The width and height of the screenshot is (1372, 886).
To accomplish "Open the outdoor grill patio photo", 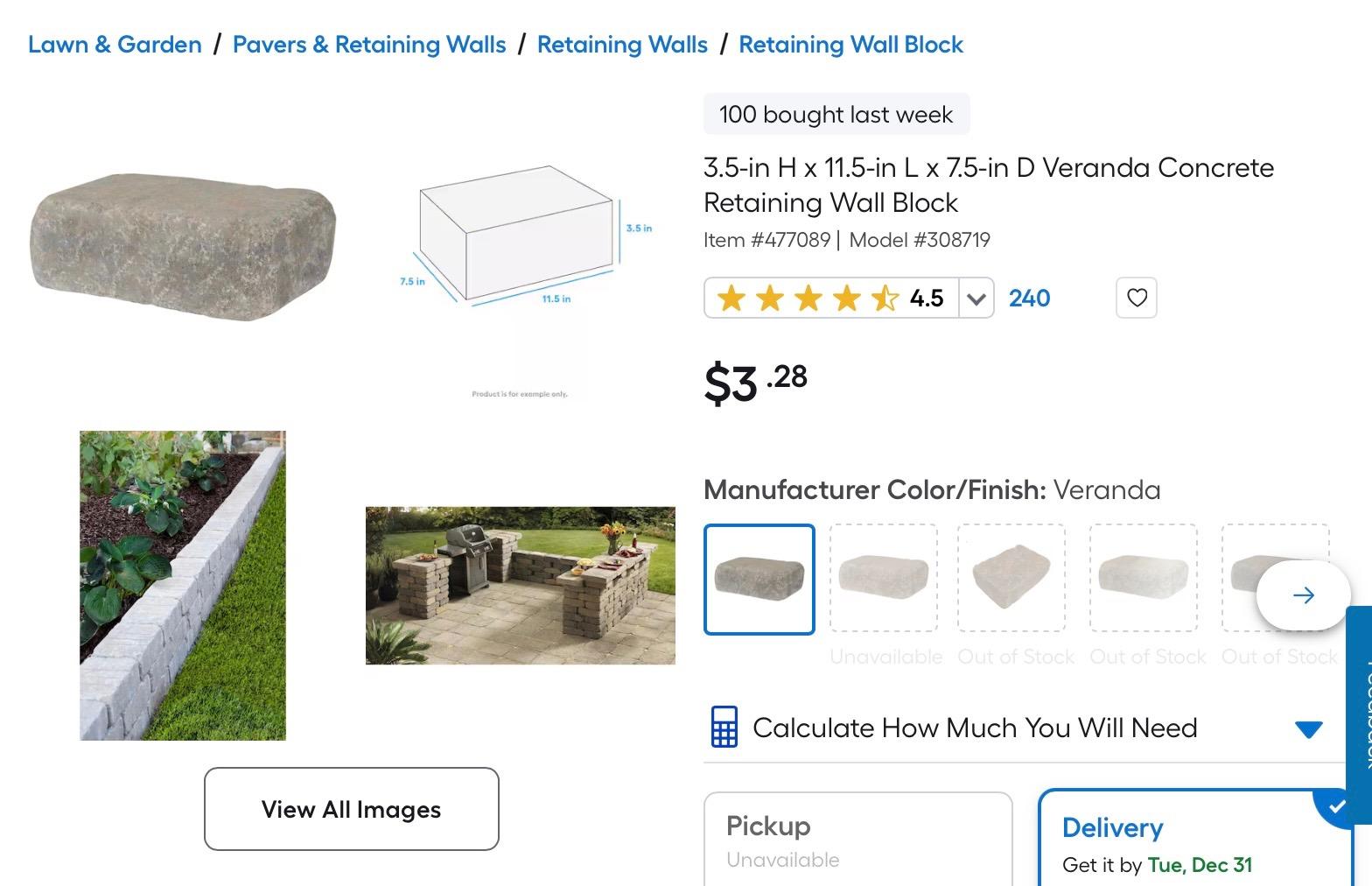I will tap(521, 585).
